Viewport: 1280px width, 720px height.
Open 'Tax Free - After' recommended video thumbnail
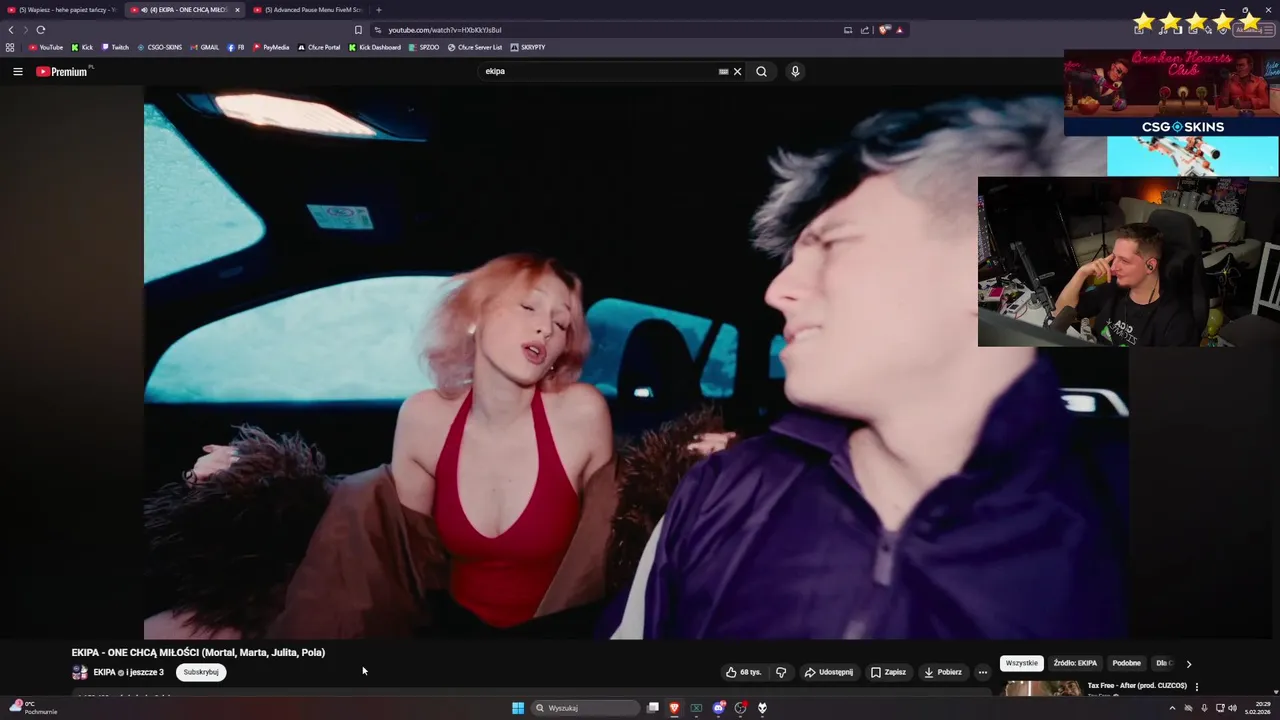(x=1041, y=689)
